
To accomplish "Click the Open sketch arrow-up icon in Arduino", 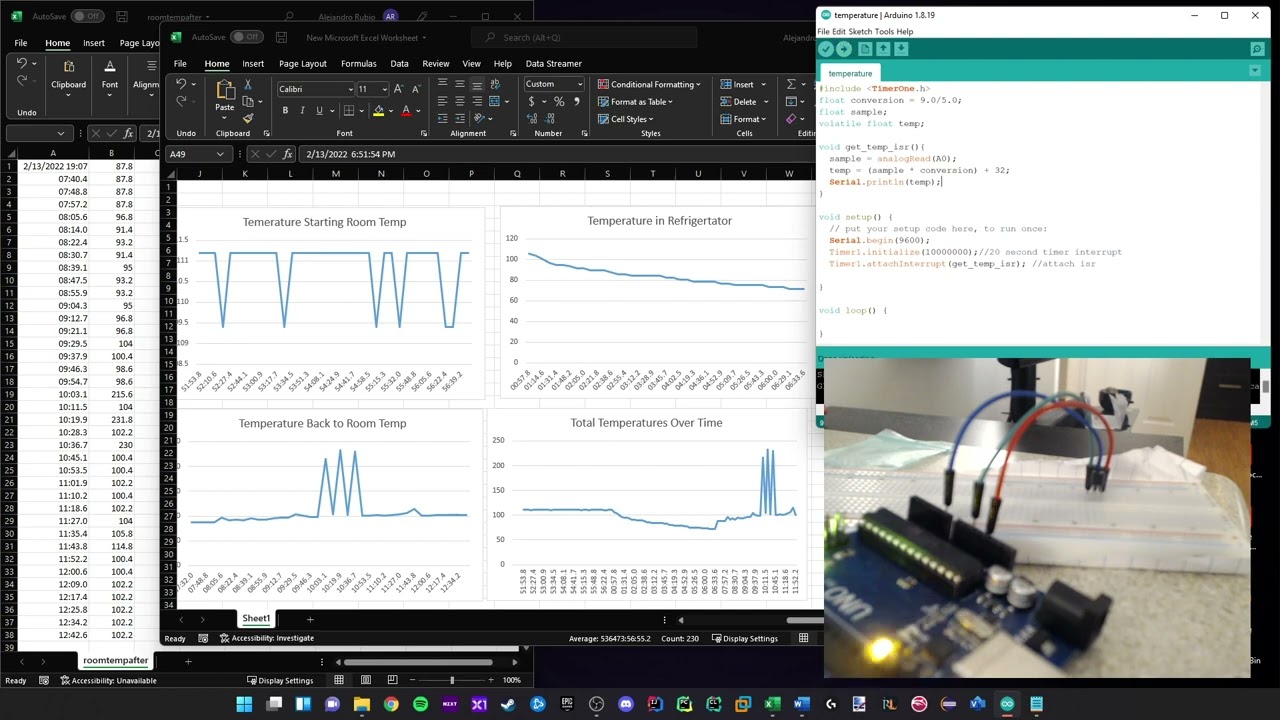I will 884,49.
